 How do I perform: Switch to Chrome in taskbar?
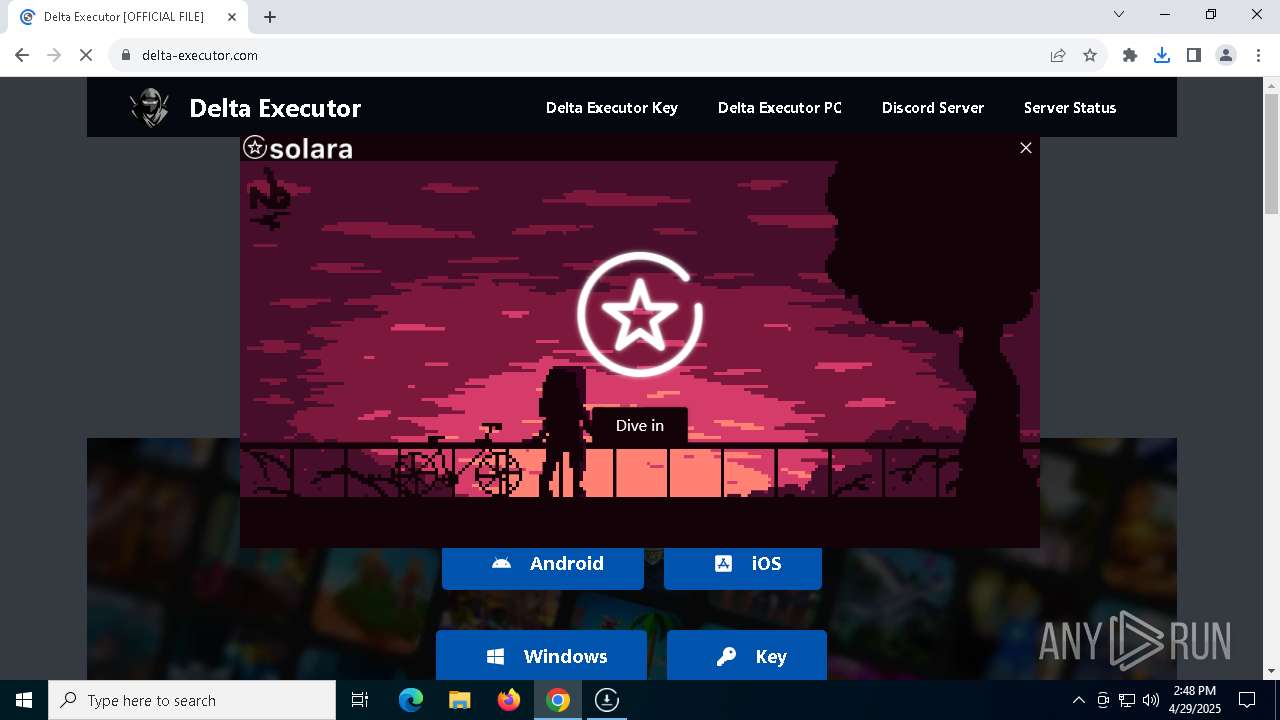558,700
